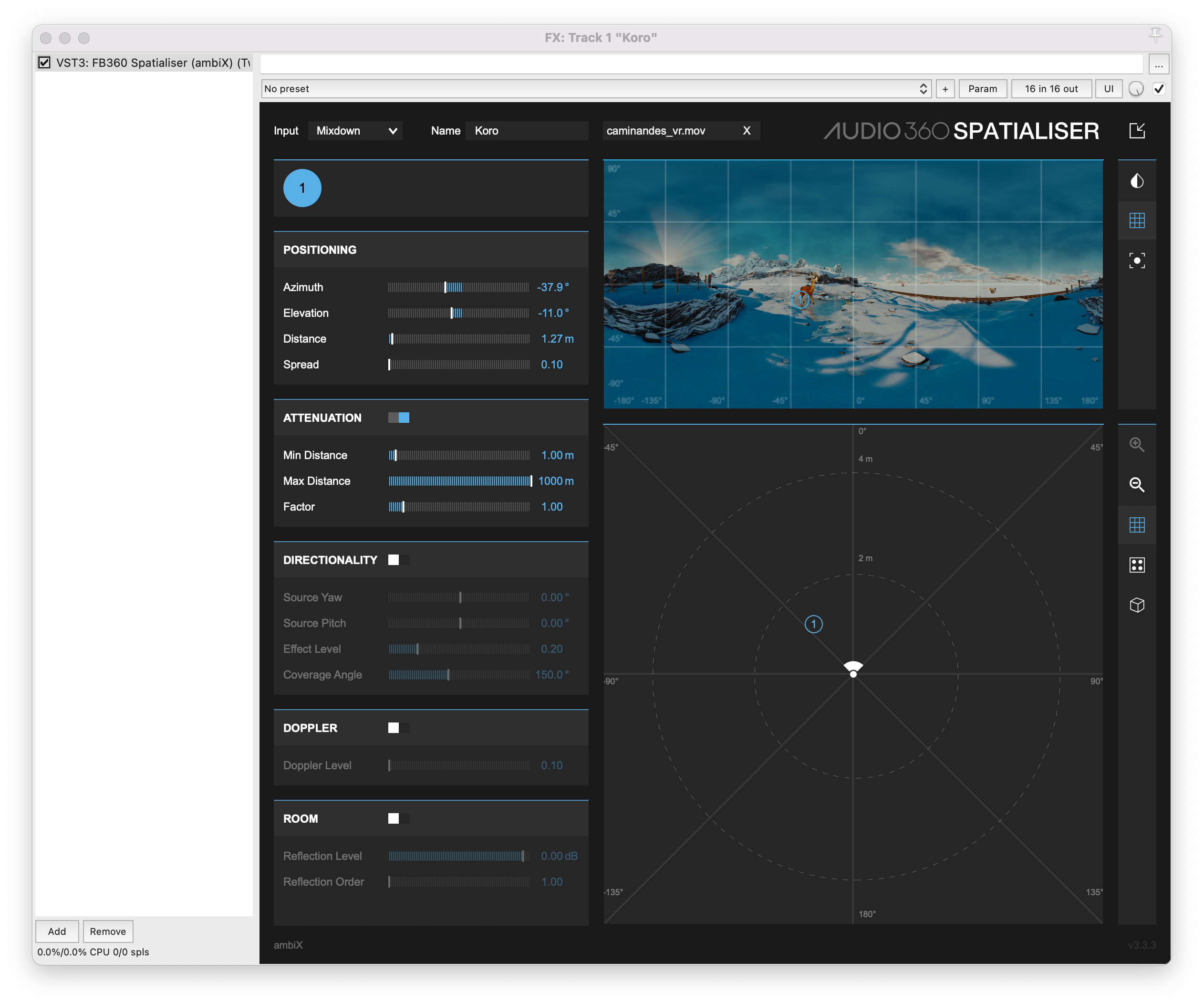The width and height of the screenshot is (1204, 1005).
Task: Zoom in on the top-down view
Action: [1136, 445]
